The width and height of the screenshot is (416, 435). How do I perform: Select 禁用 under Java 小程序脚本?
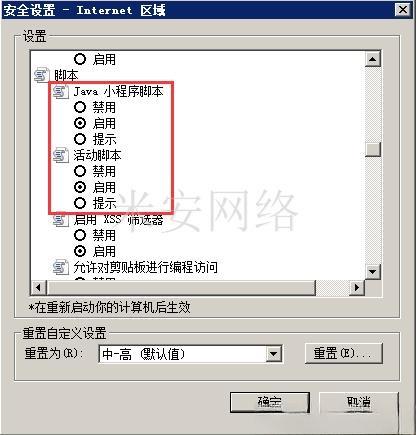pos(80,107)
